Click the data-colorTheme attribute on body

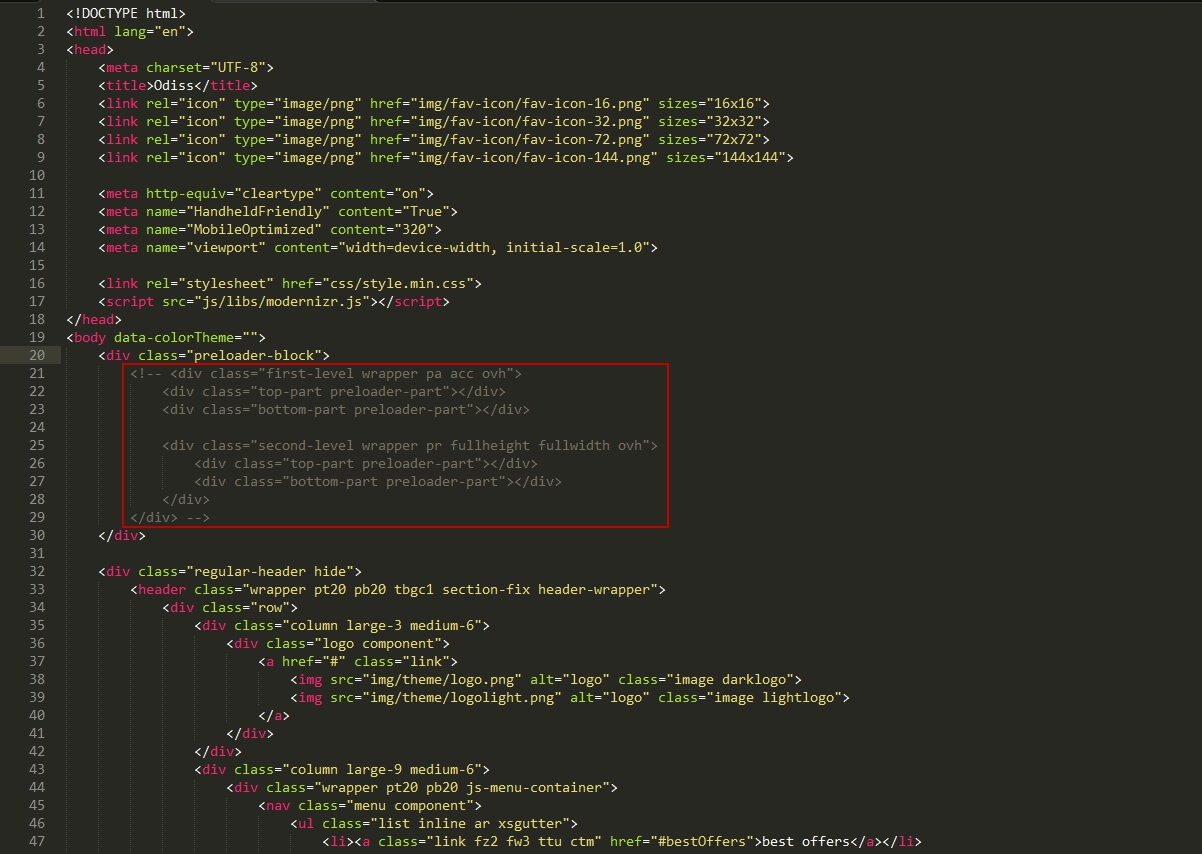click(174, 337)
